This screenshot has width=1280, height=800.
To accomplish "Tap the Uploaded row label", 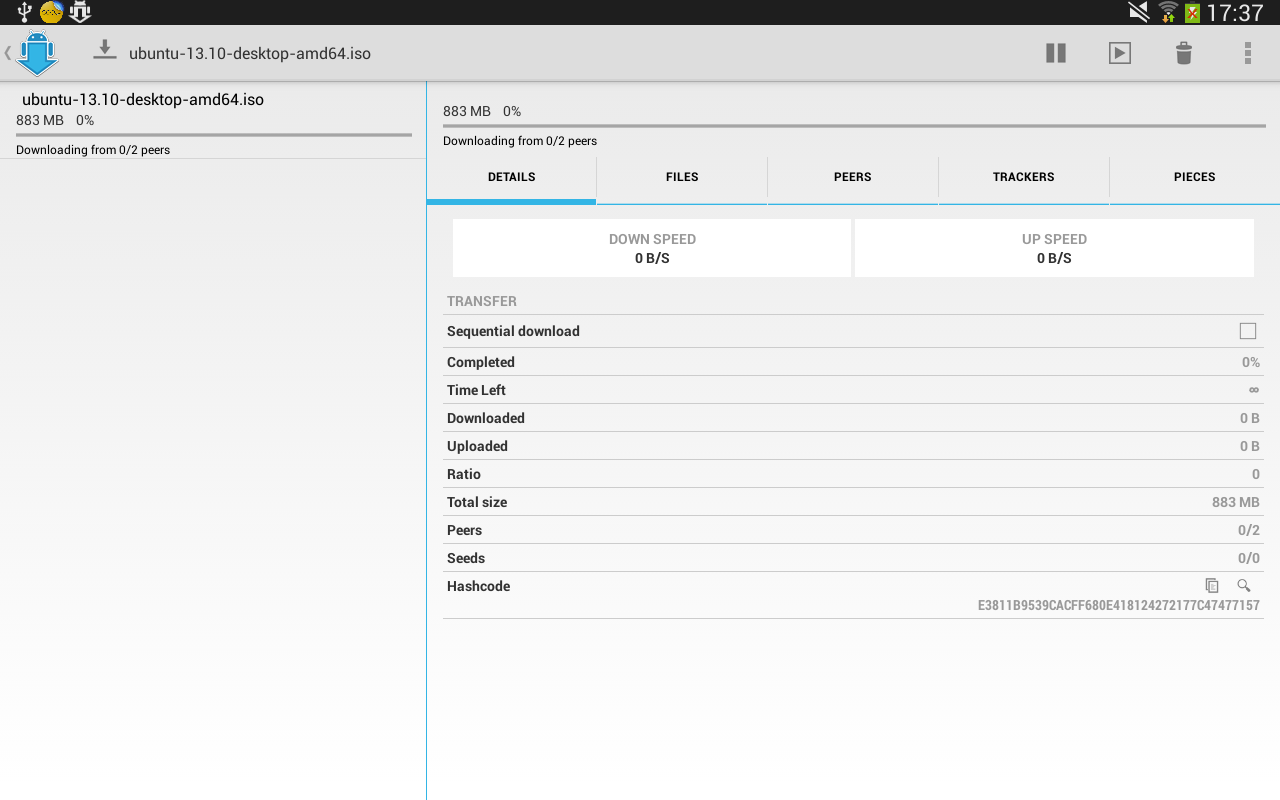I will pyautogui.click(x=477, y=446).
